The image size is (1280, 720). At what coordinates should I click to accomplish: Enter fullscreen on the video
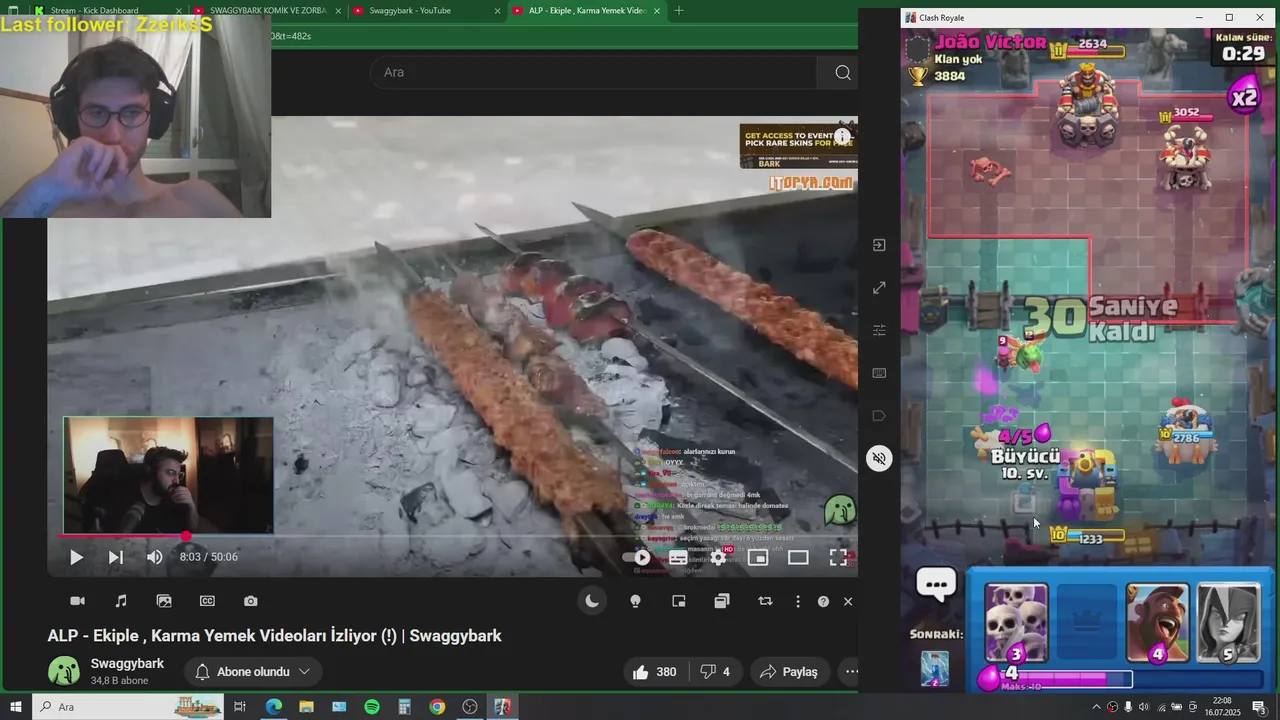coord(838,558)
